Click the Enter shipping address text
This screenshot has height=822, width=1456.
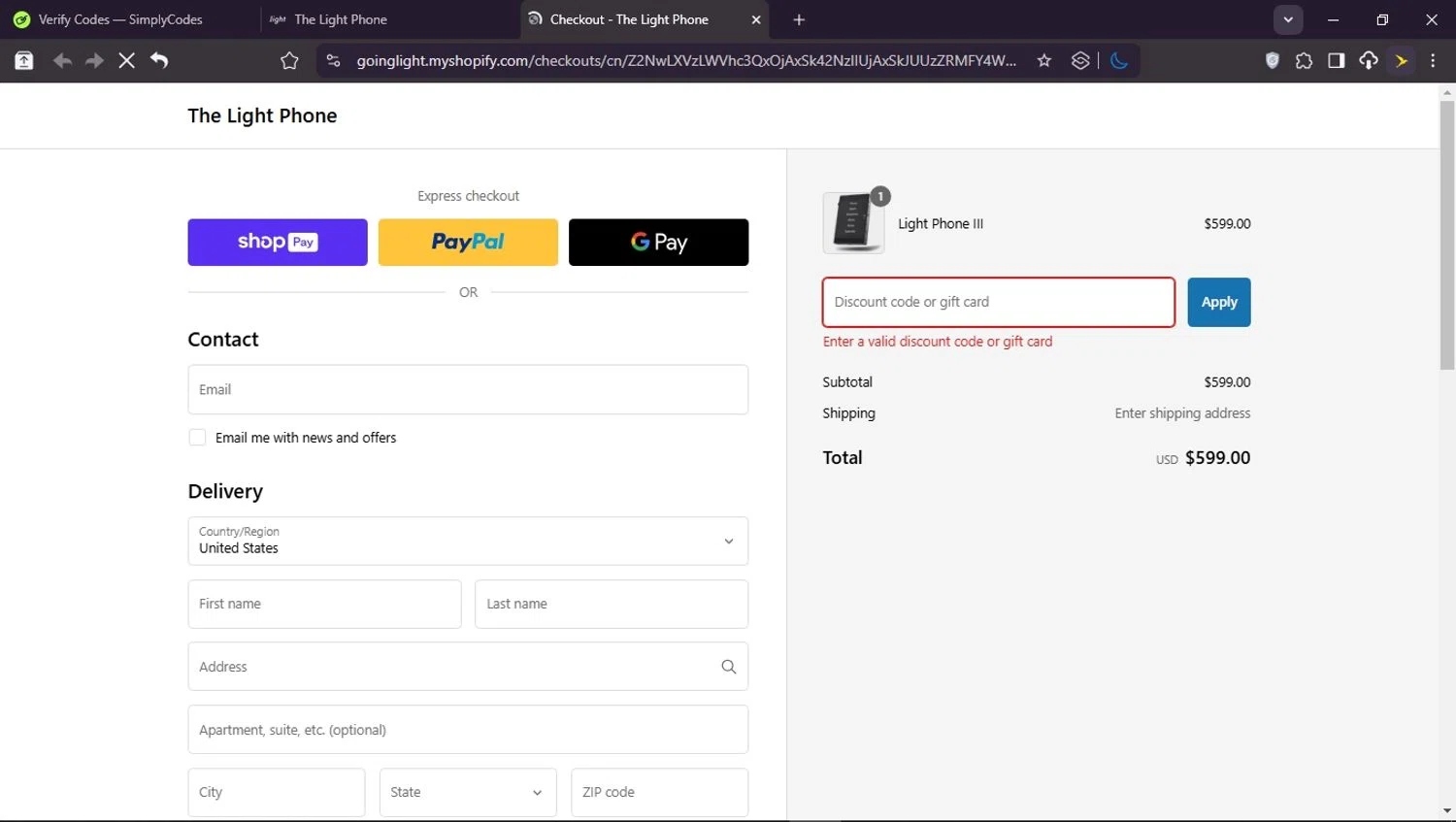pyautogui.click(x=1182, y=413)
